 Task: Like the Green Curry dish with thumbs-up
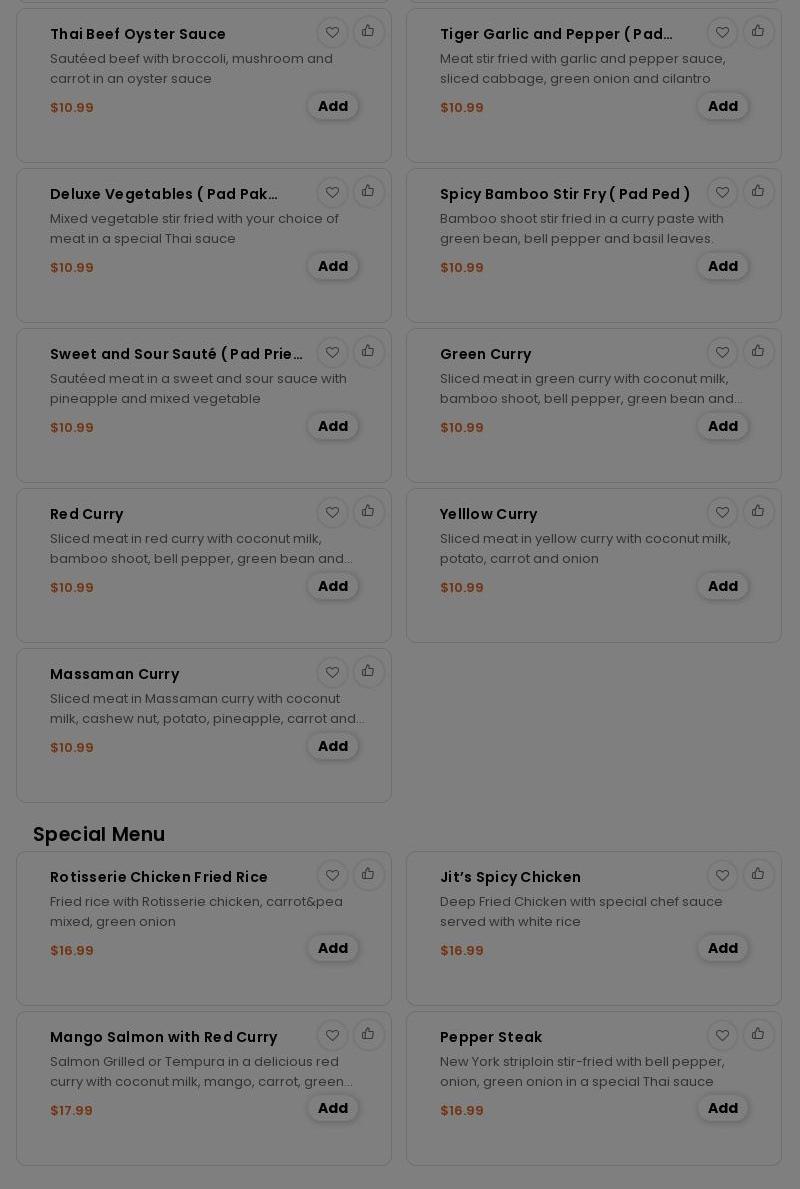point(758,352)
